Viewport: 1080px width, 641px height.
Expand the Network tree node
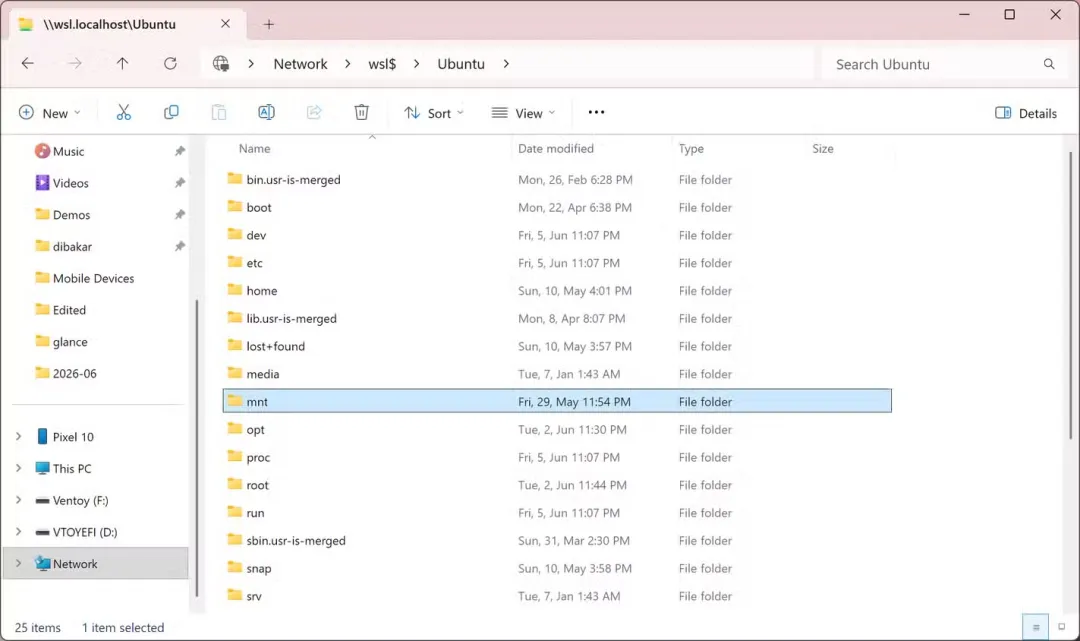coord(19,563)
